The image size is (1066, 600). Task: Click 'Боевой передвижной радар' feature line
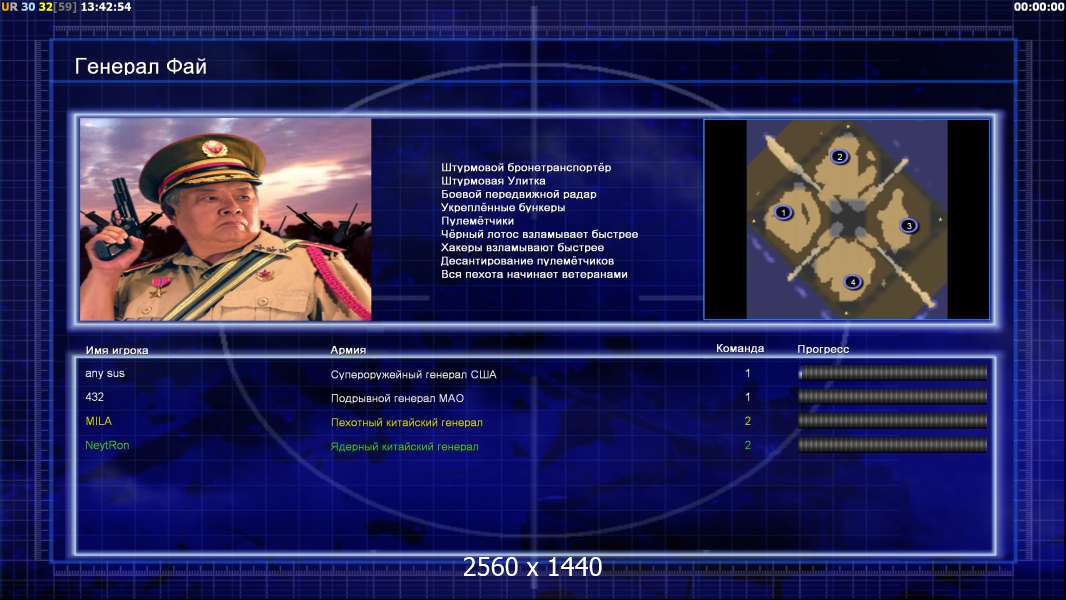coord(519,194)
